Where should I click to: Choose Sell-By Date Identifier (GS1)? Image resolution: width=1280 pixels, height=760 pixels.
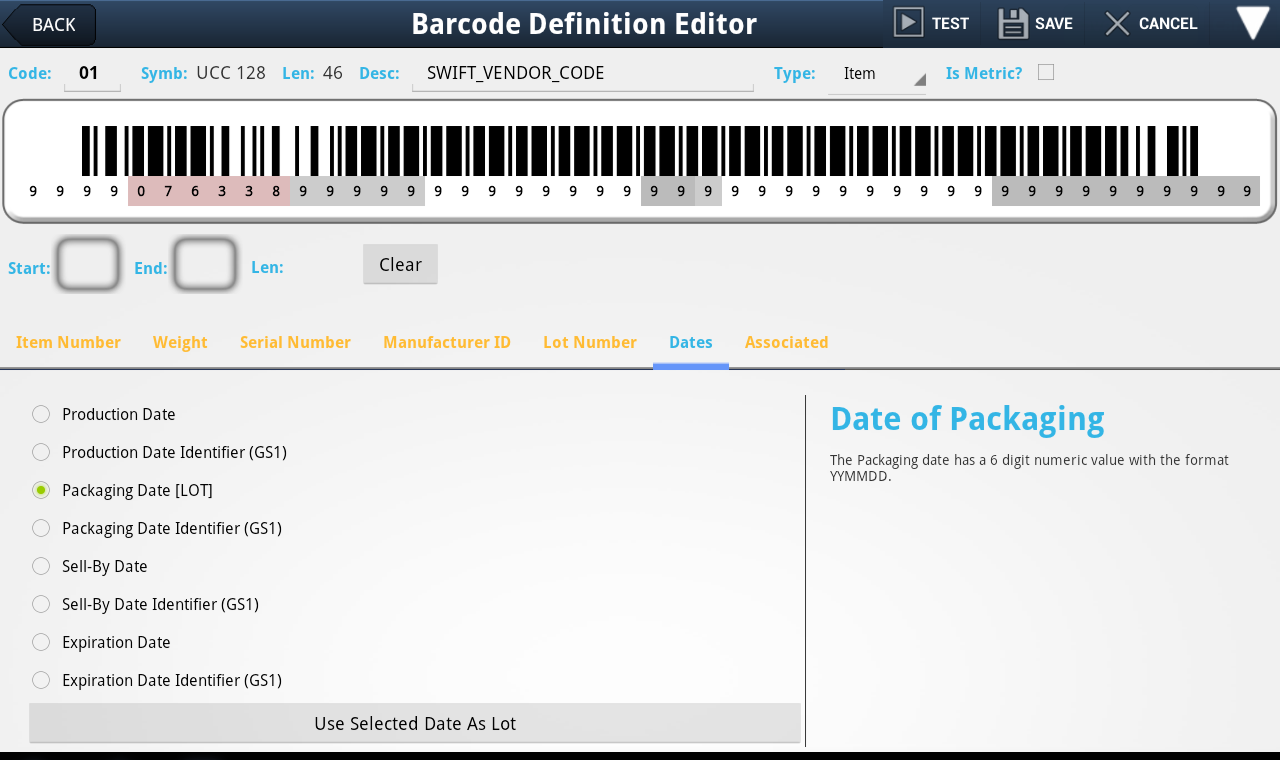[x=41, y=604]
